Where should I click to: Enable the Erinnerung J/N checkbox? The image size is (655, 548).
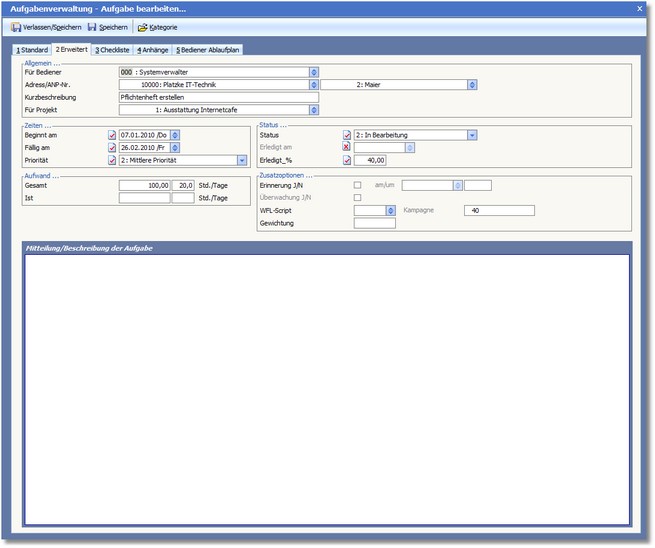coord(358,185)
